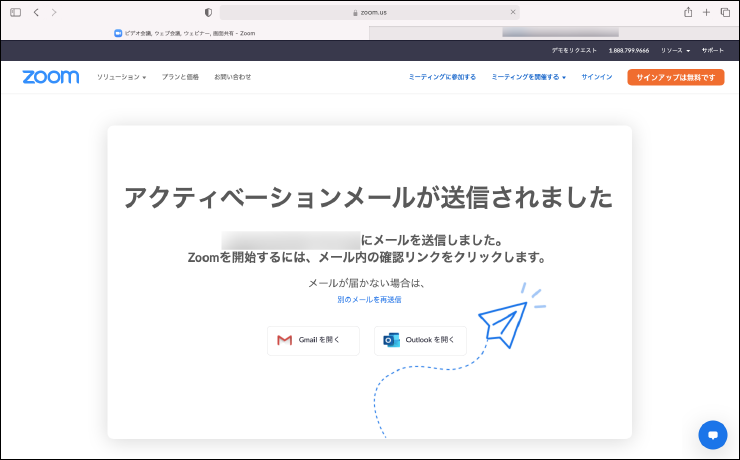Add a new tab with the plus icon
The height and width of the screenshot is (460, 740).
(x=706, y=12)
